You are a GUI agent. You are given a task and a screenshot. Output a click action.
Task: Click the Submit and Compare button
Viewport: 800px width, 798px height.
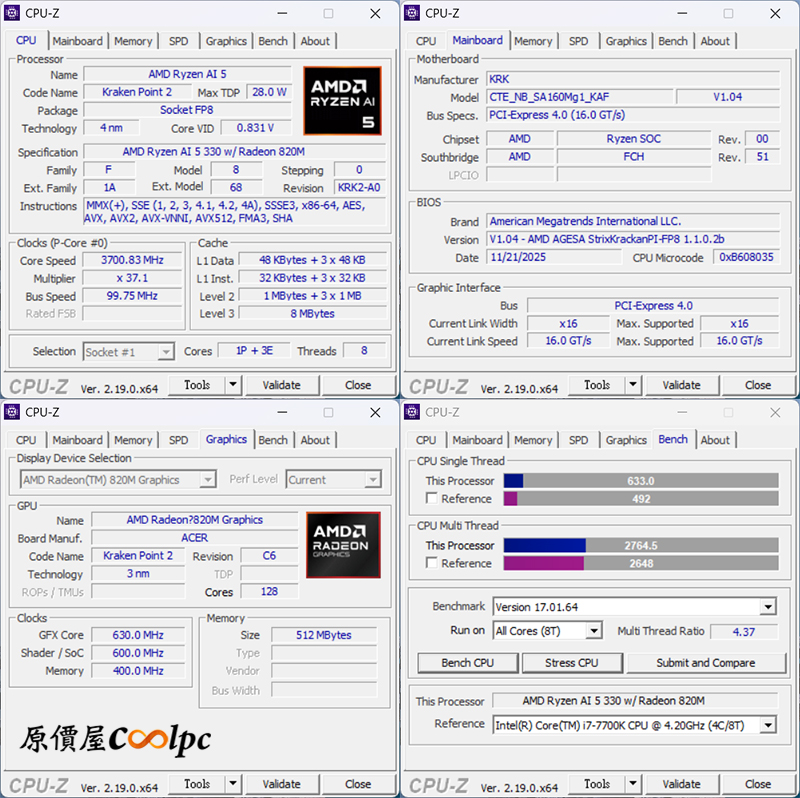point(706,662)
